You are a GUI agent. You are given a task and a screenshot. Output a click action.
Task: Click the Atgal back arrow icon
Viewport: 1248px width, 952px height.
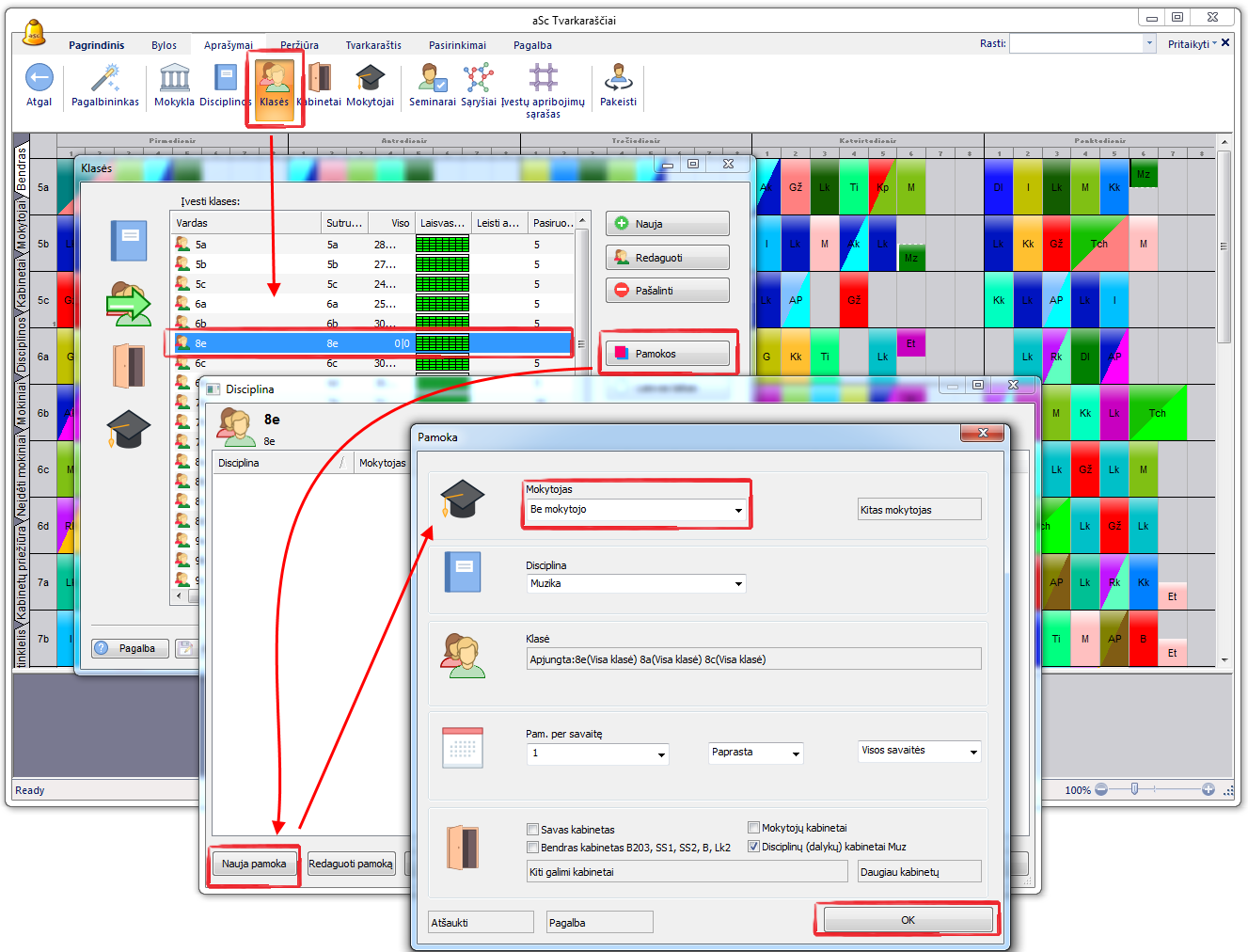tap(39, 79)
